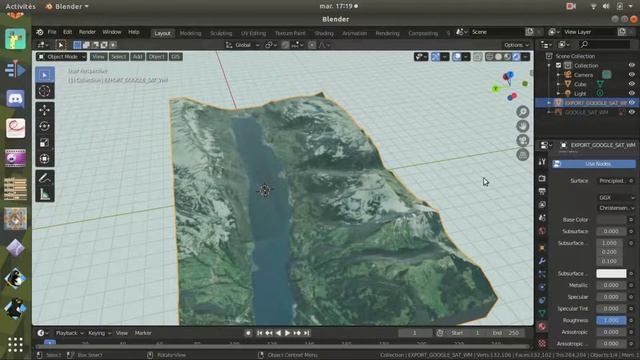The height and width of the screenshot is (360, 640).
Task: Open the Options dropdown
Action: tap(516, 45)
